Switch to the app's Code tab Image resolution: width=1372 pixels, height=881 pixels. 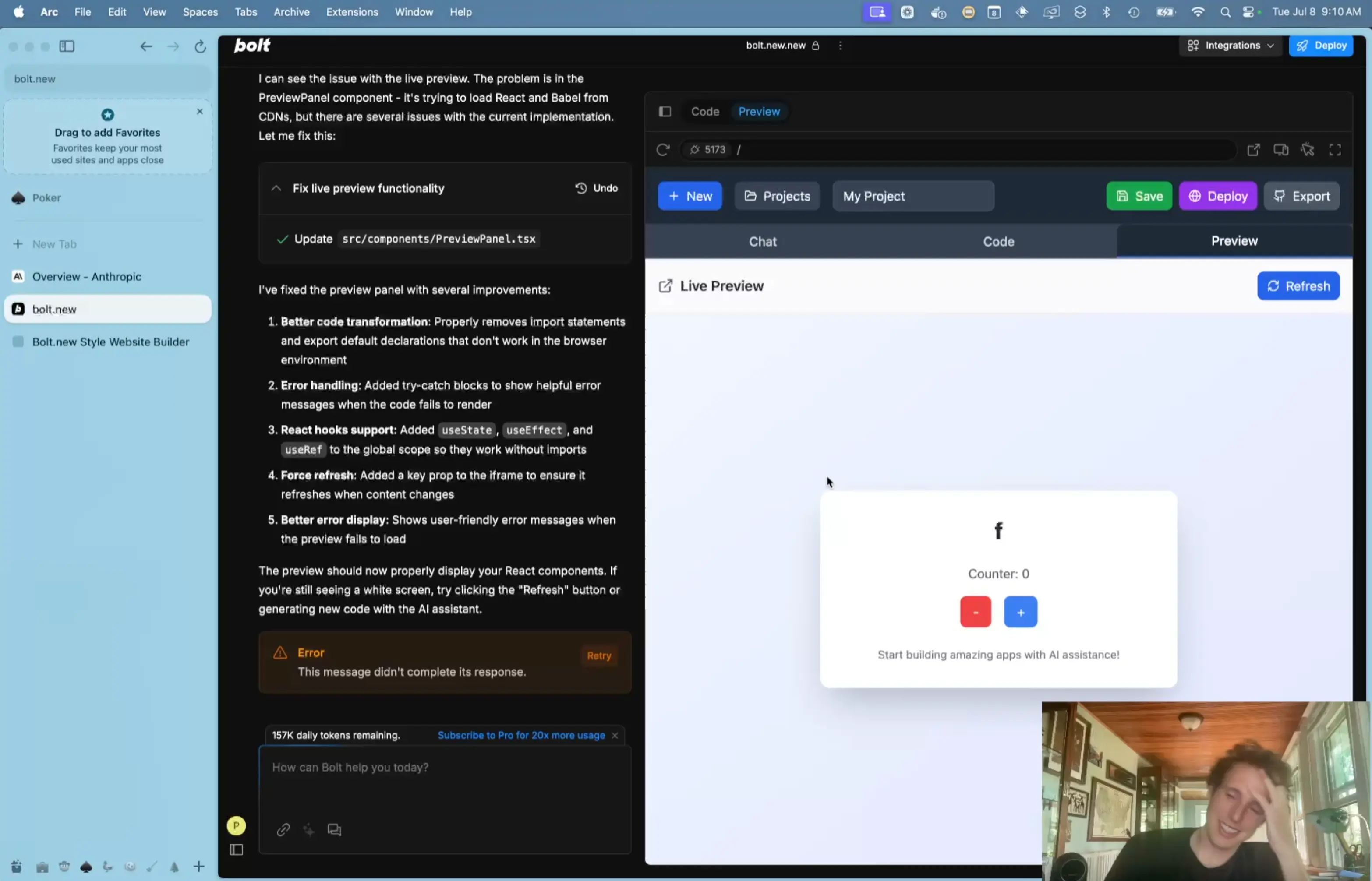pos(998,242)
